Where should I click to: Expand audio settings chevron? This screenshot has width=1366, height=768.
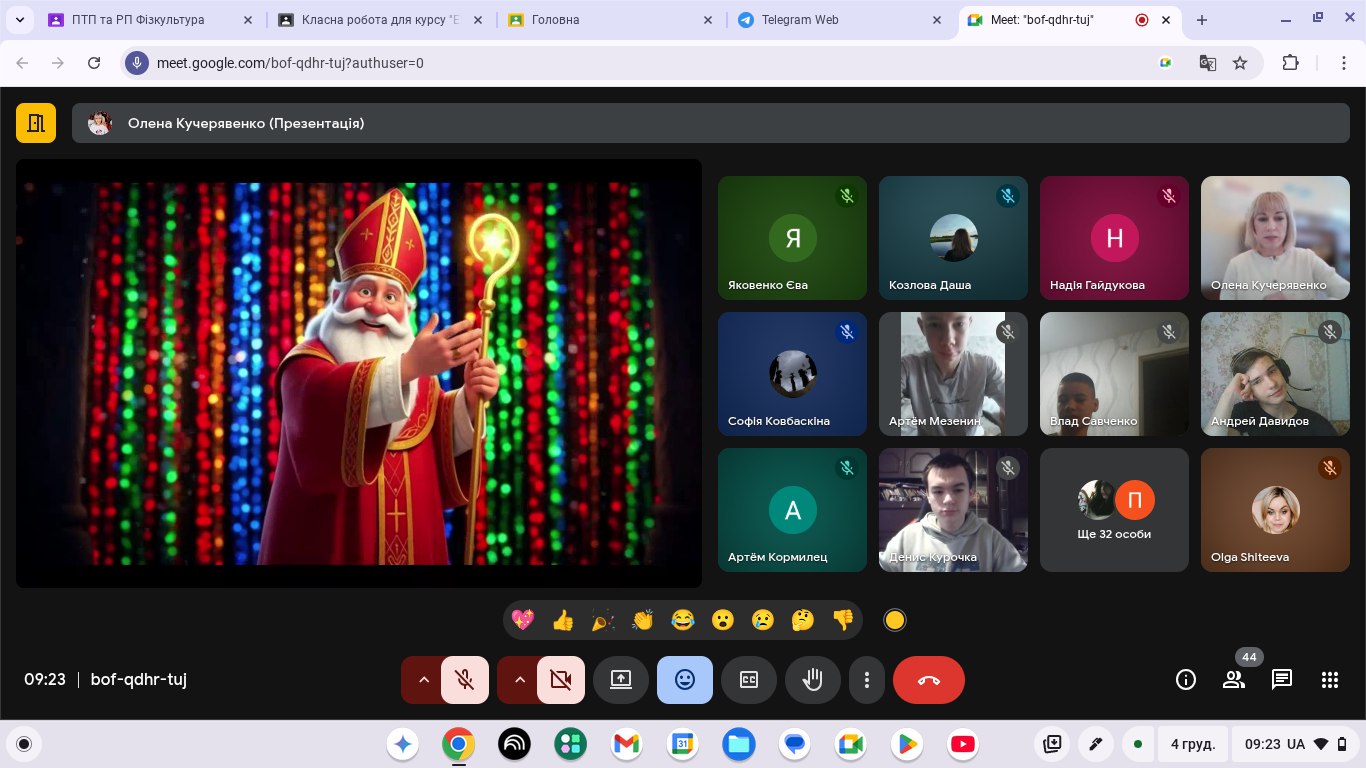click(423, 680)
